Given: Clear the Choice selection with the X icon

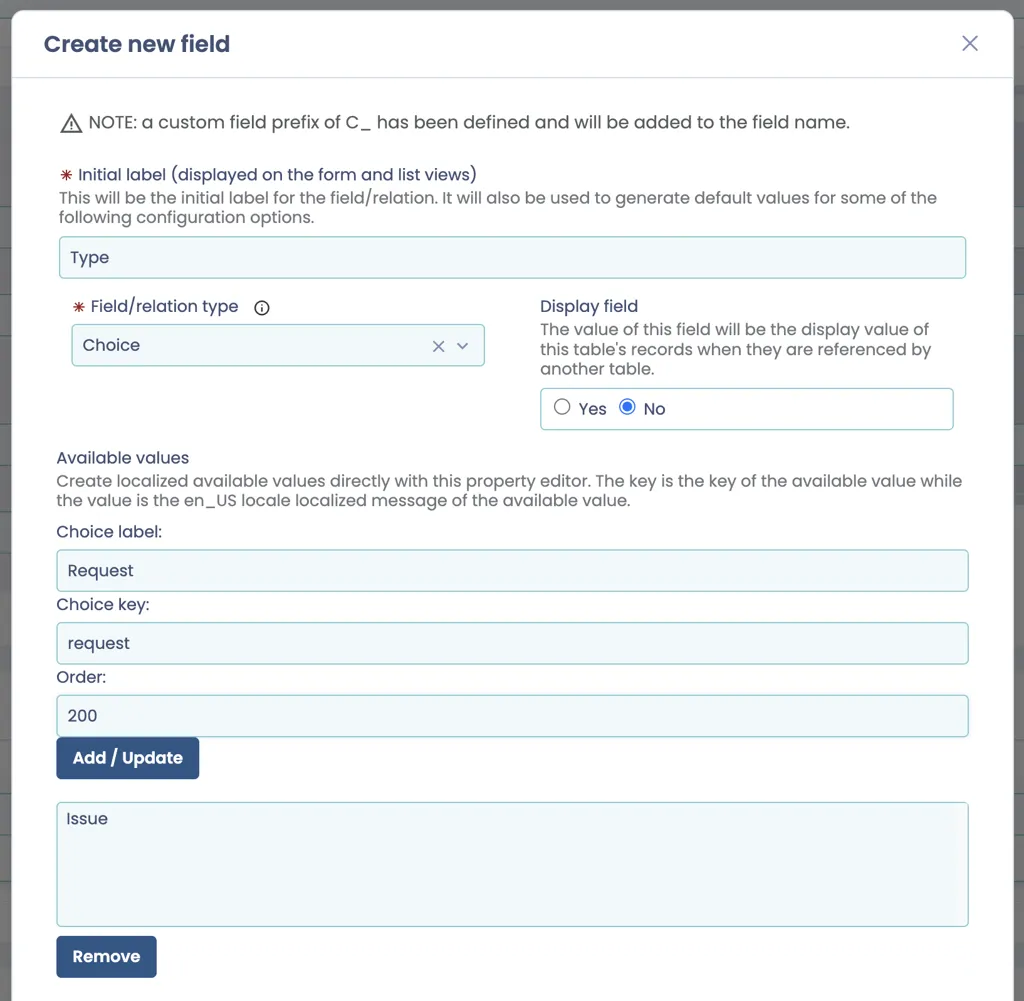Looking at the screenshot, I should 438,346.
